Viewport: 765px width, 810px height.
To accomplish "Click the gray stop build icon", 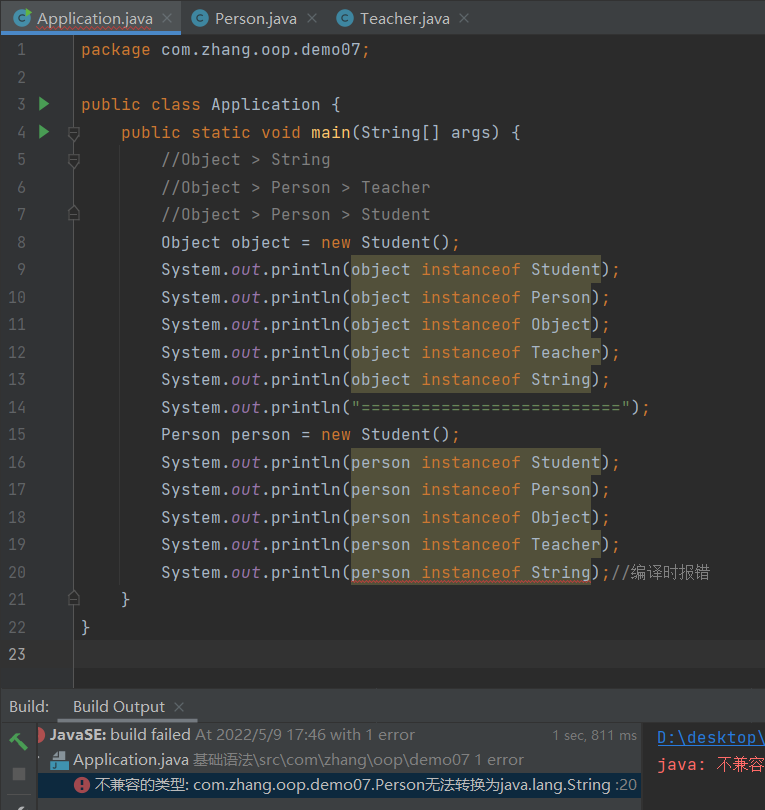I will pos(19,774).
